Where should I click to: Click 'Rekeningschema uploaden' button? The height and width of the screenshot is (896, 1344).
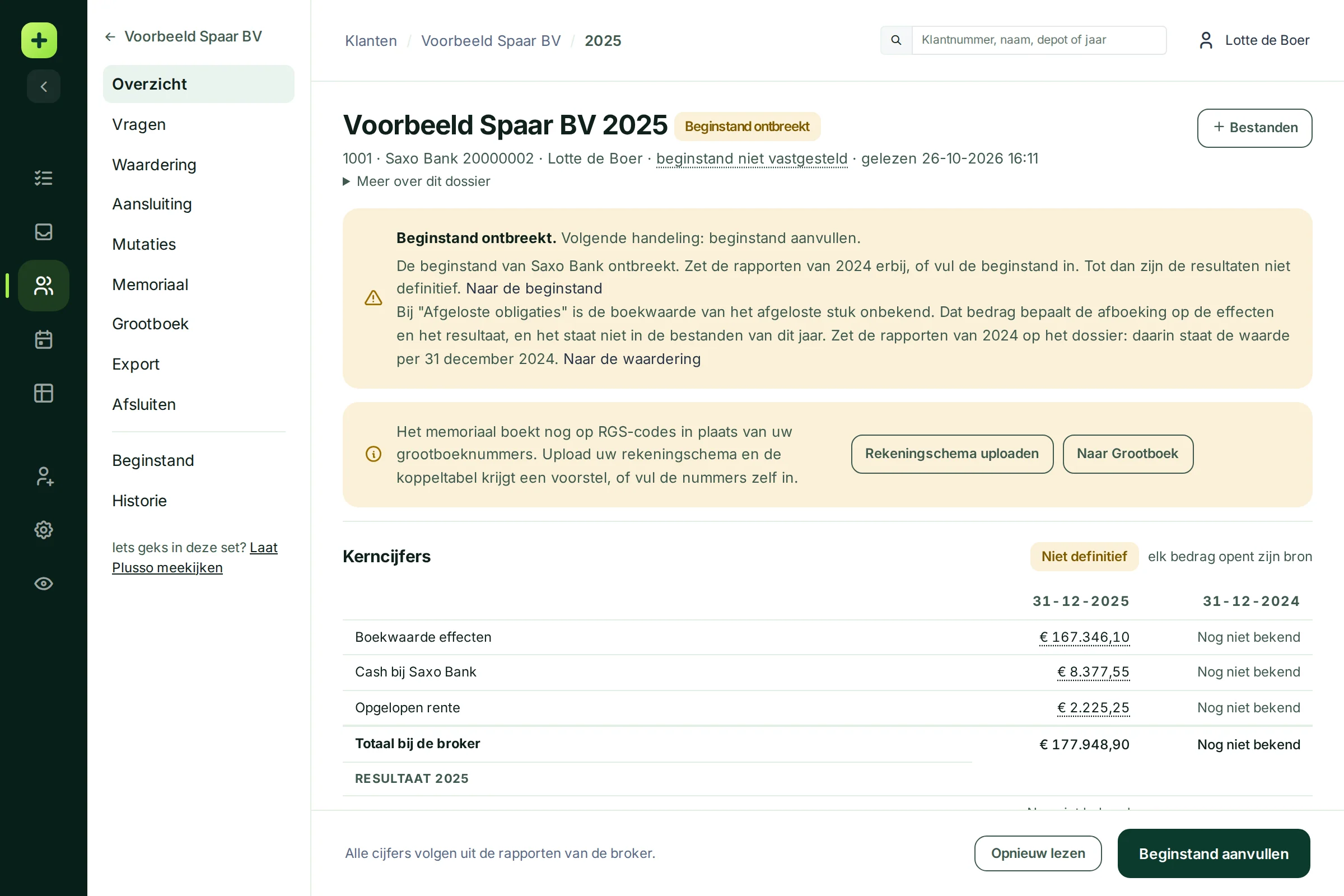pyautogui.click(x=952, y=454)
